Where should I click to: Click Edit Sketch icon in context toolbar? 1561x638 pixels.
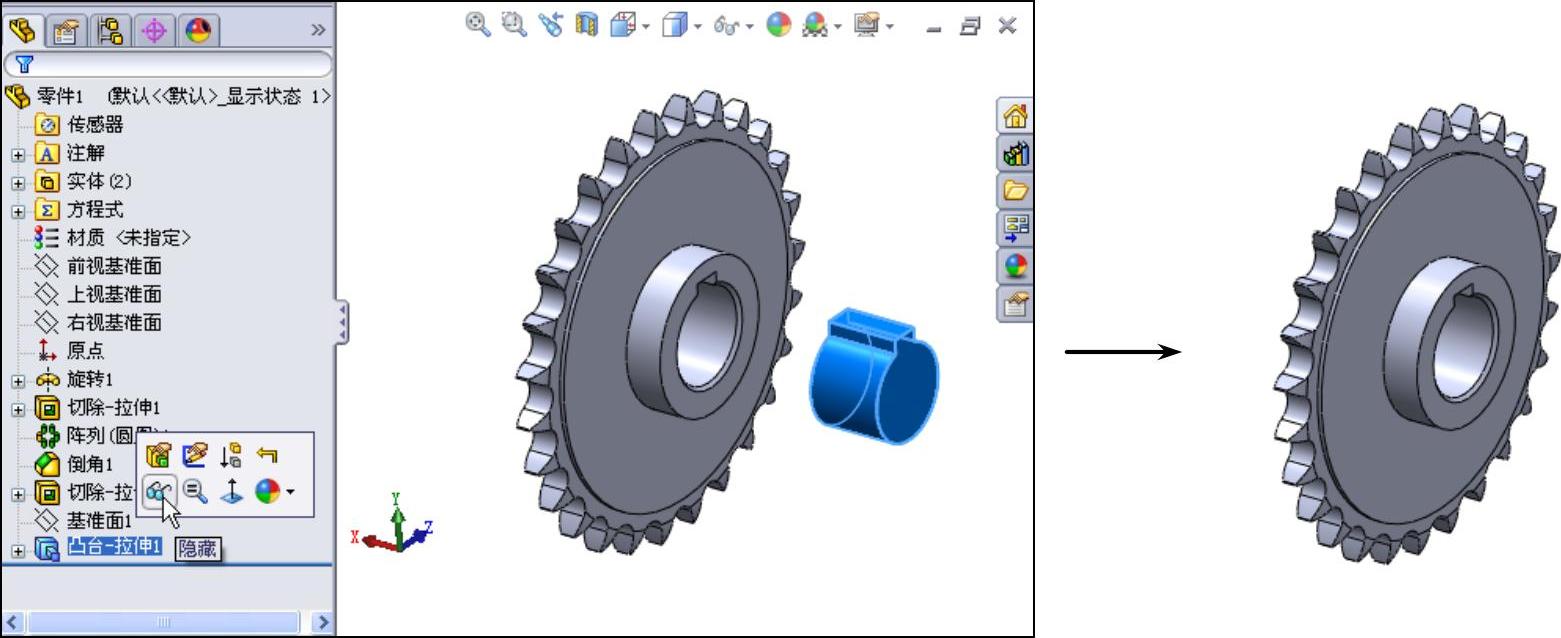pyautogui.click(x=194, y=456)
